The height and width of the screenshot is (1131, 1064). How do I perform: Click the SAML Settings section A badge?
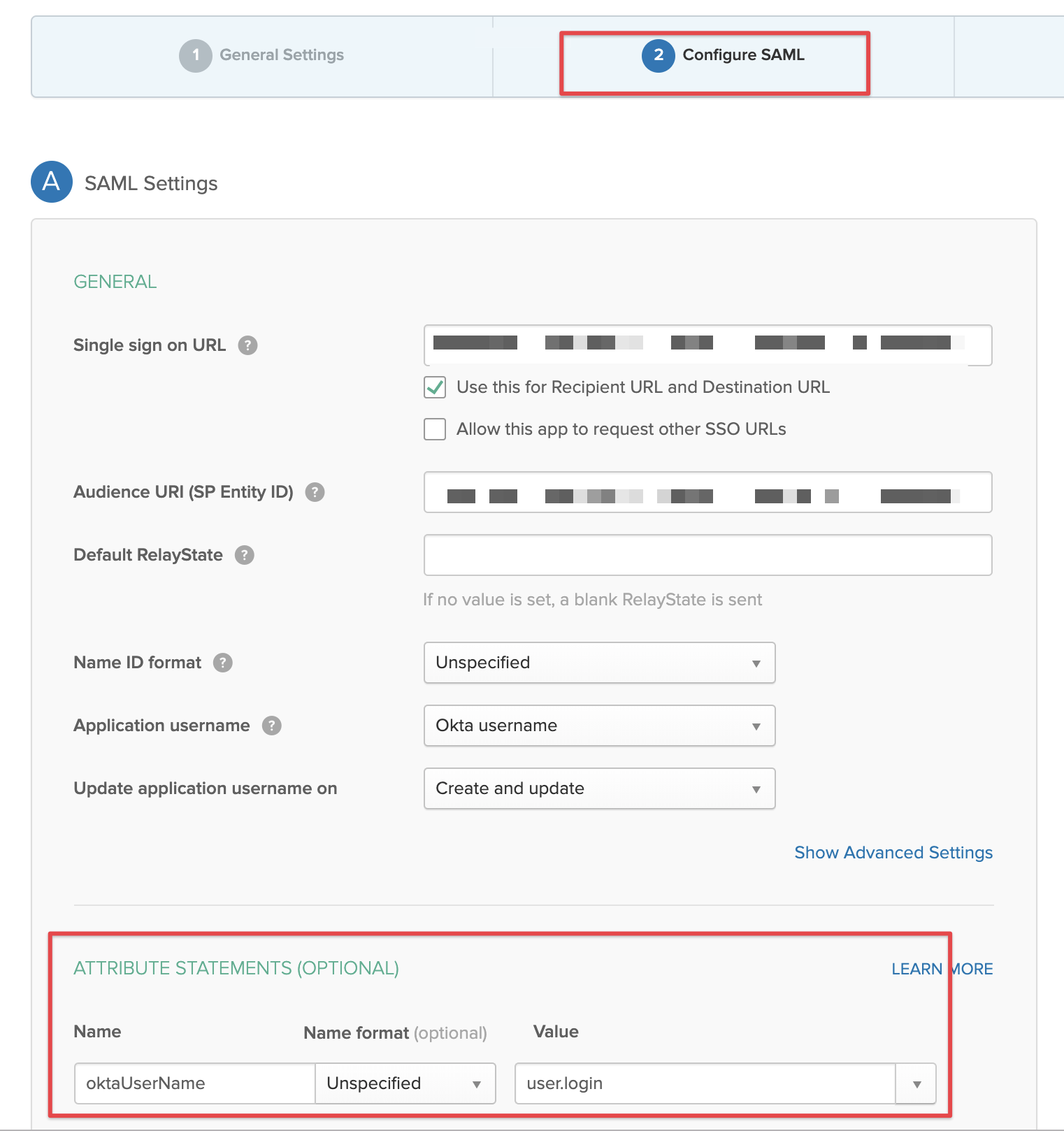click(x=52, y=182)
